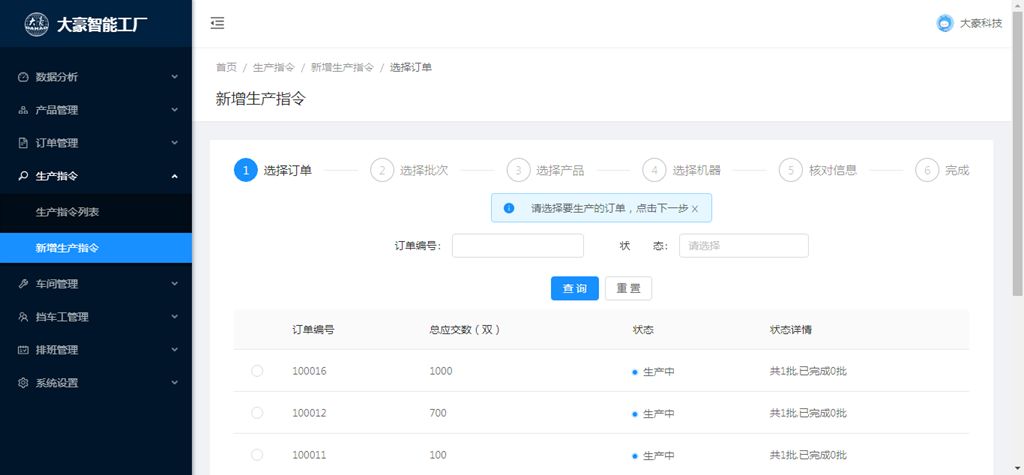
Task: Click the blue 查询 button
Action: point(574,288)
